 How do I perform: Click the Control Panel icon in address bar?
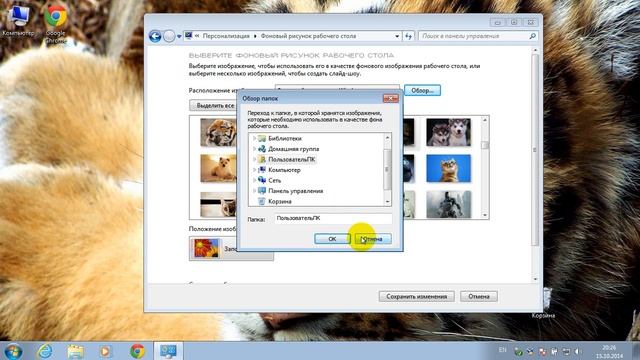pos(189,36)
